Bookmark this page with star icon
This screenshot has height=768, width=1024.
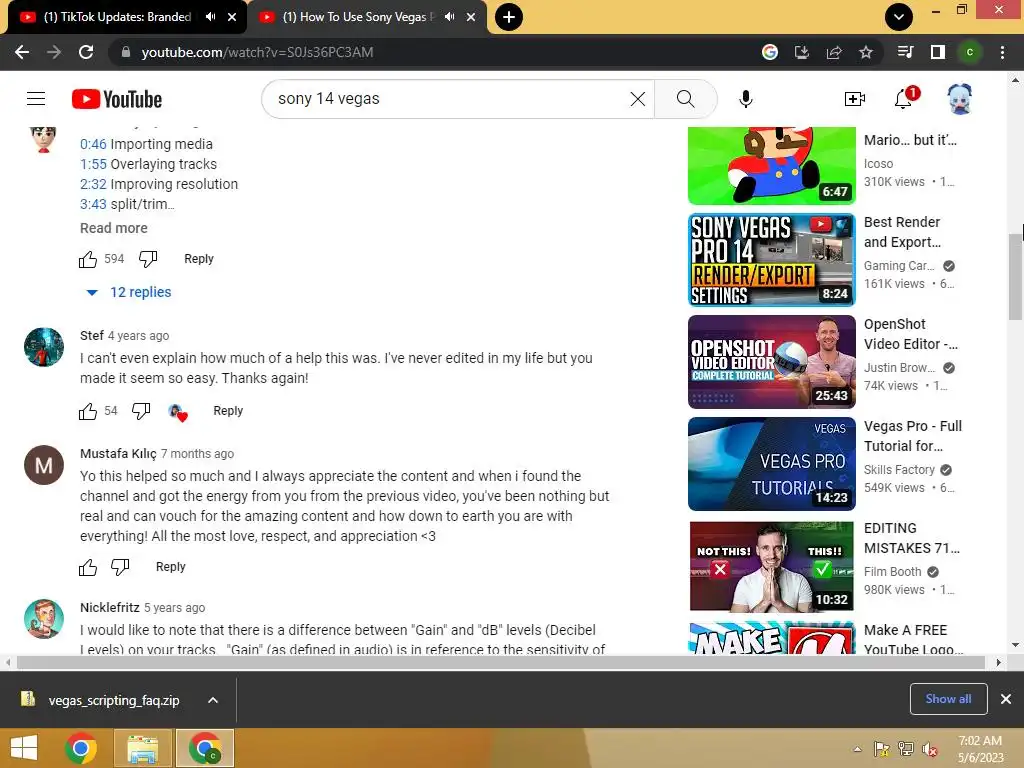866,52
